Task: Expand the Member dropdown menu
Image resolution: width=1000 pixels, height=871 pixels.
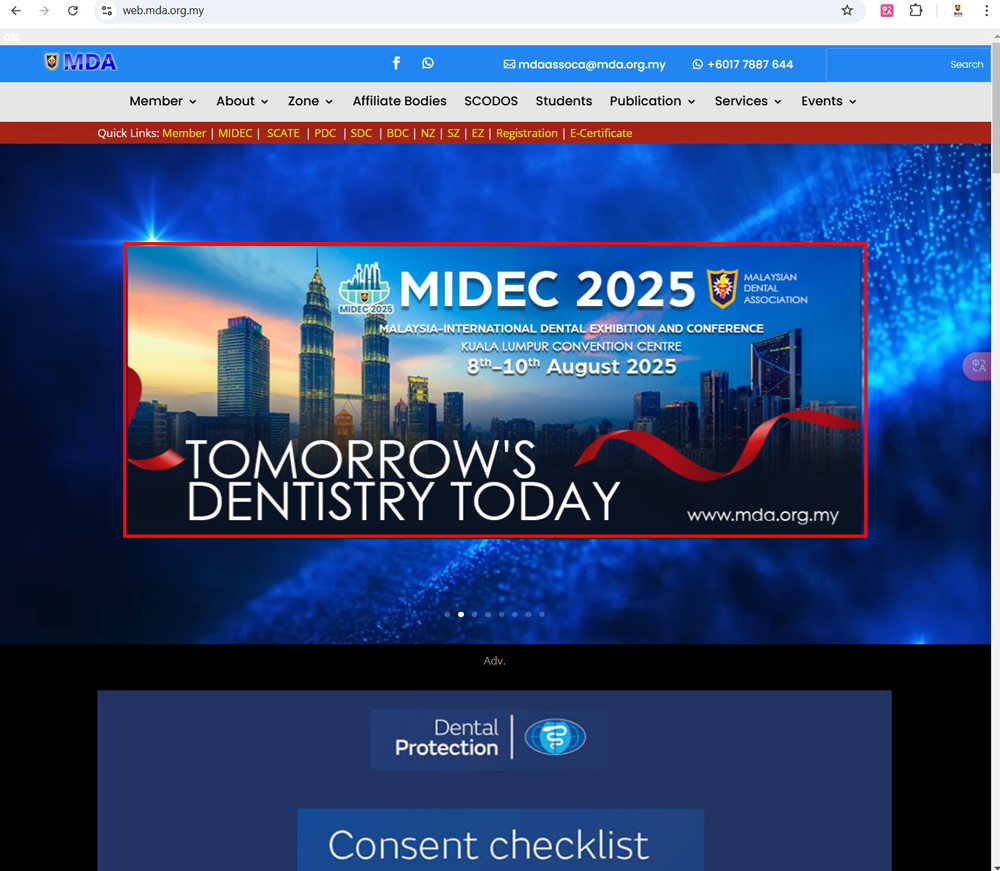Action: point(163,101)
